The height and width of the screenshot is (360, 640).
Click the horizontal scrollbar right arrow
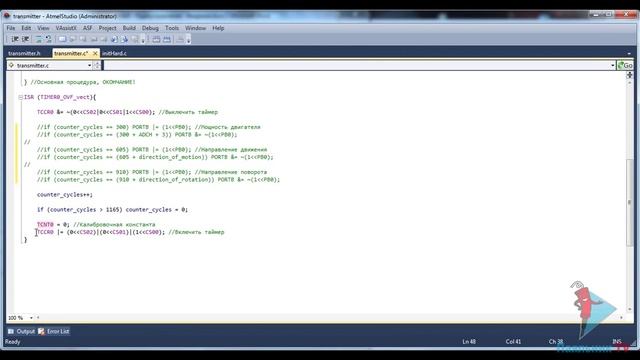[x=621, y=318]
